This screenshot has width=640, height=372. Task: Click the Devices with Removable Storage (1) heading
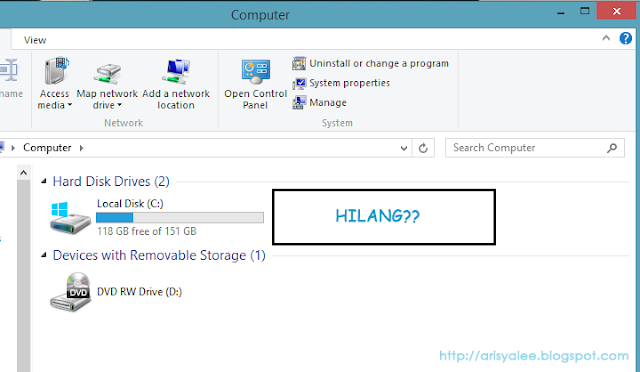point(159,255)
